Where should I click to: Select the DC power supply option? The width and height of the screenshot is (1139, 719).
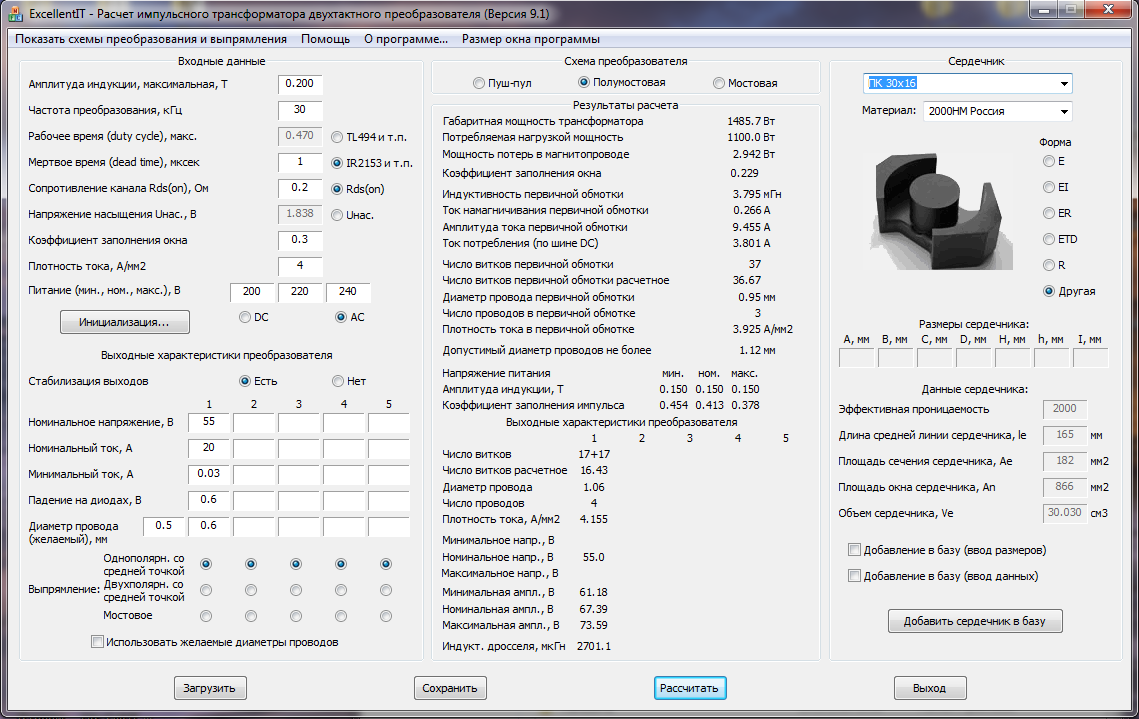pos(244,317)
